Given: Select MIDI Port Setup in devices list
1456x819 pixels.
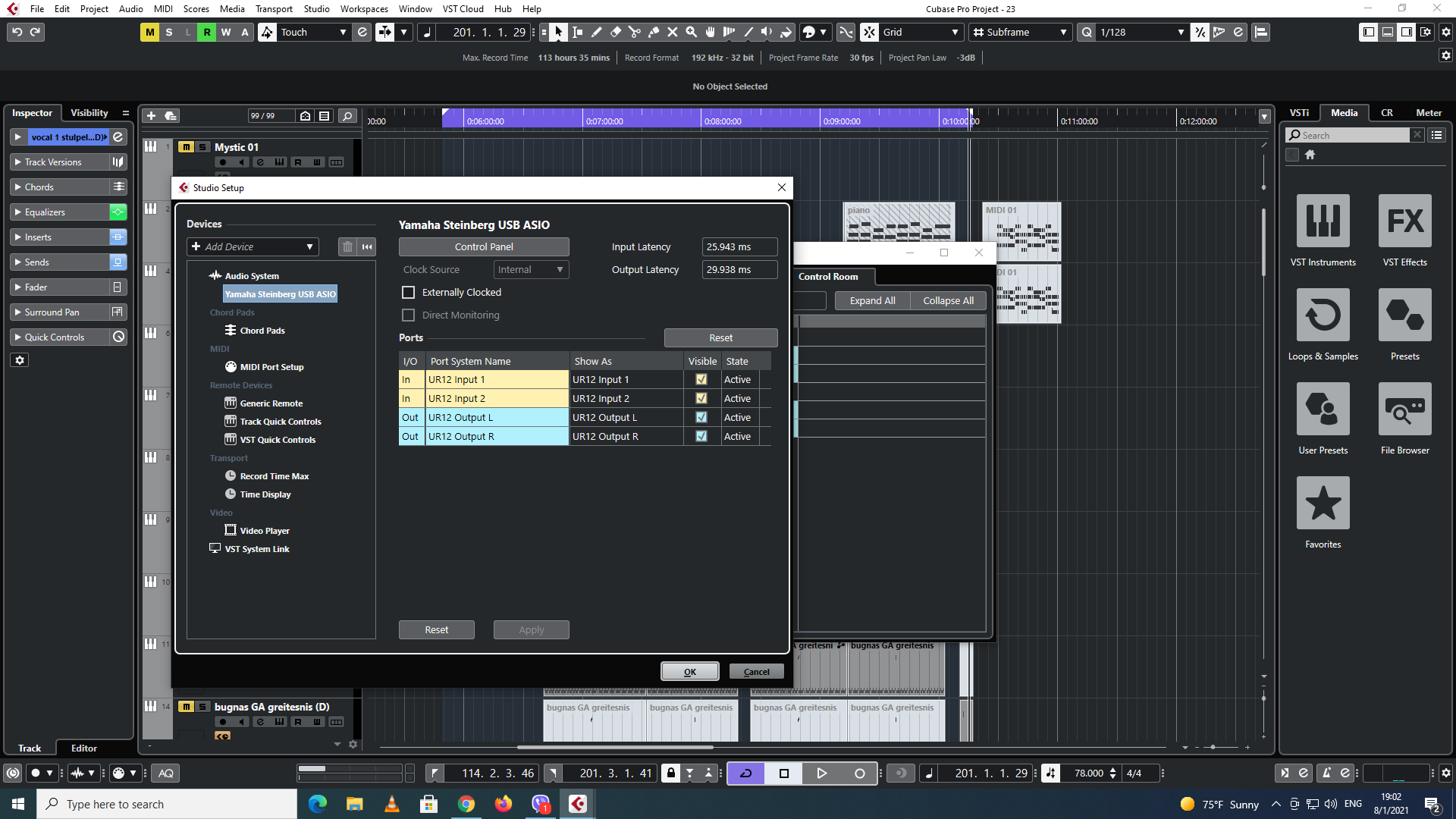Looking at the screenshot, I should (x=271, y=367).
